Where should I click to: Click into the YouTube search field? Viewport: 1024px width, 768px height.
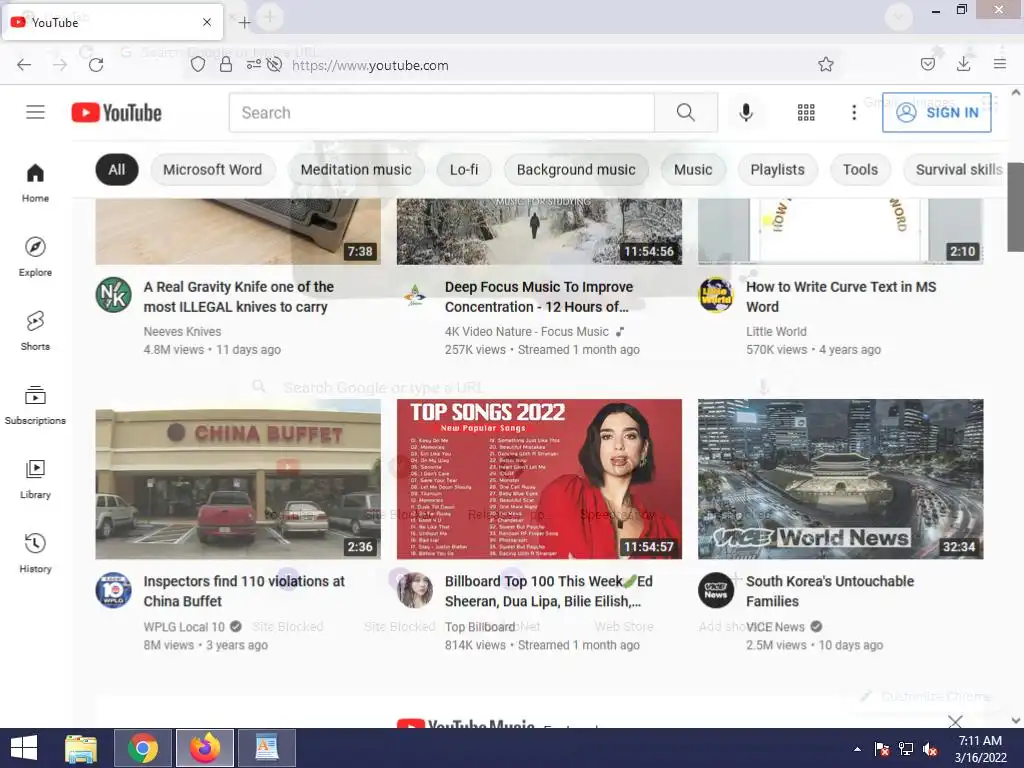[x=441, y=112]
